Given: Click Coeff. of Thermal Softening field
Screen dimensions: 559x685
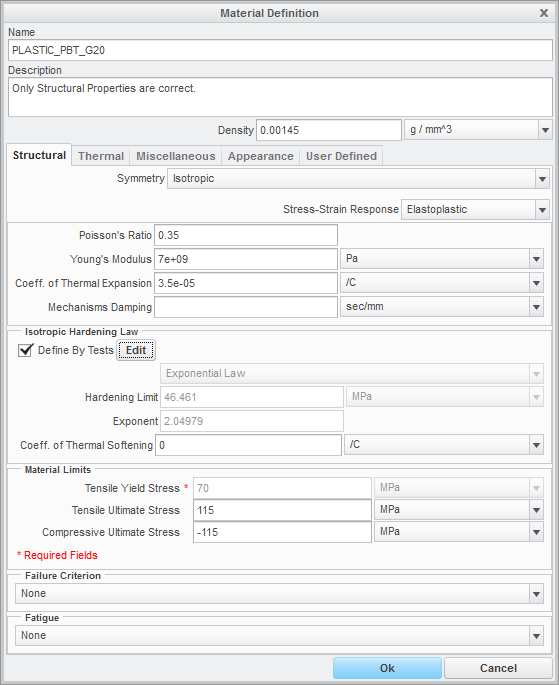Looking at the screenshot, I should (x=248, y=445).
